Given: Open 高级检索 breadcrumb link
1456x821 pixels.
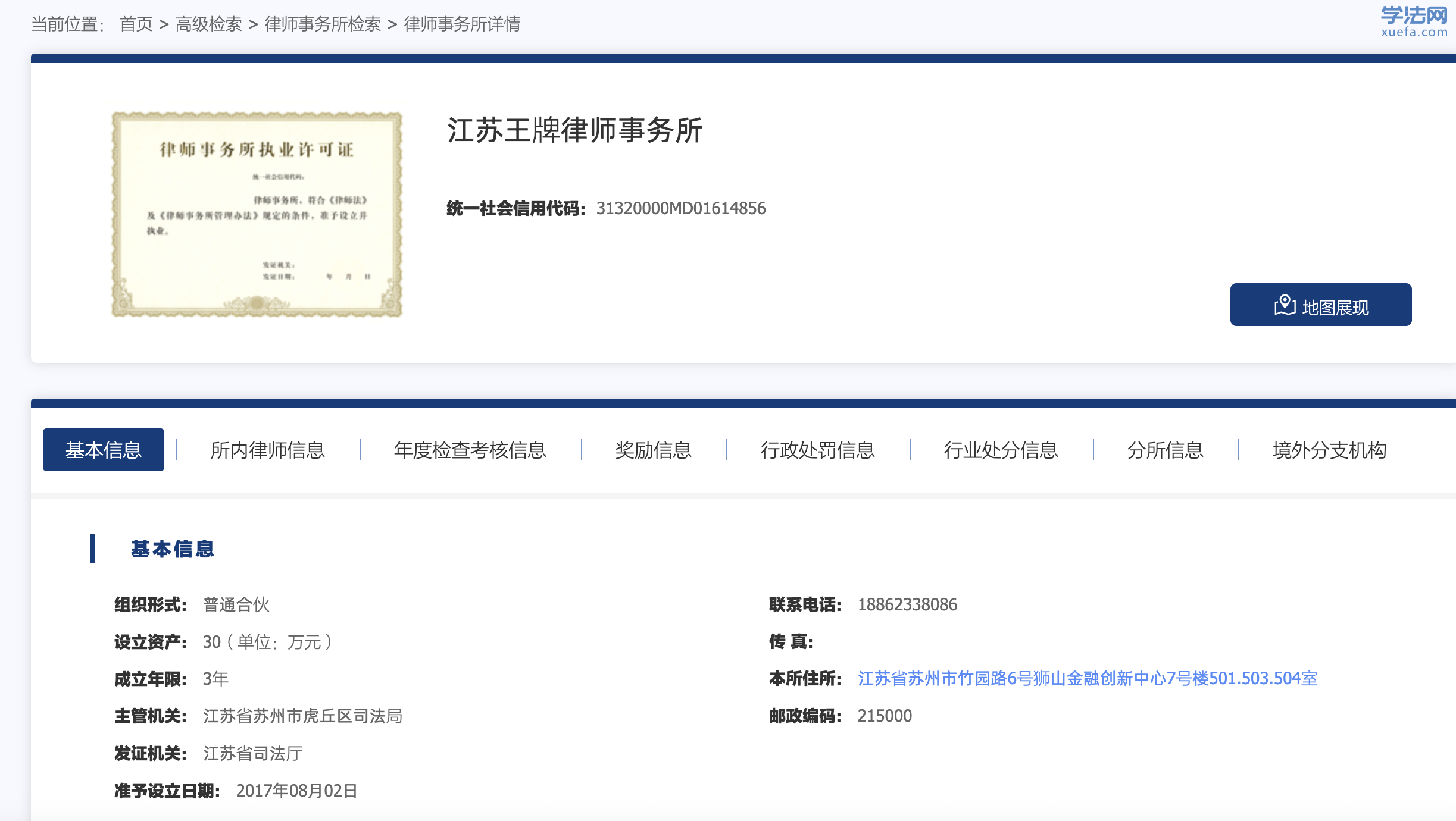Looking at the screenshot, I should (209, 24).
